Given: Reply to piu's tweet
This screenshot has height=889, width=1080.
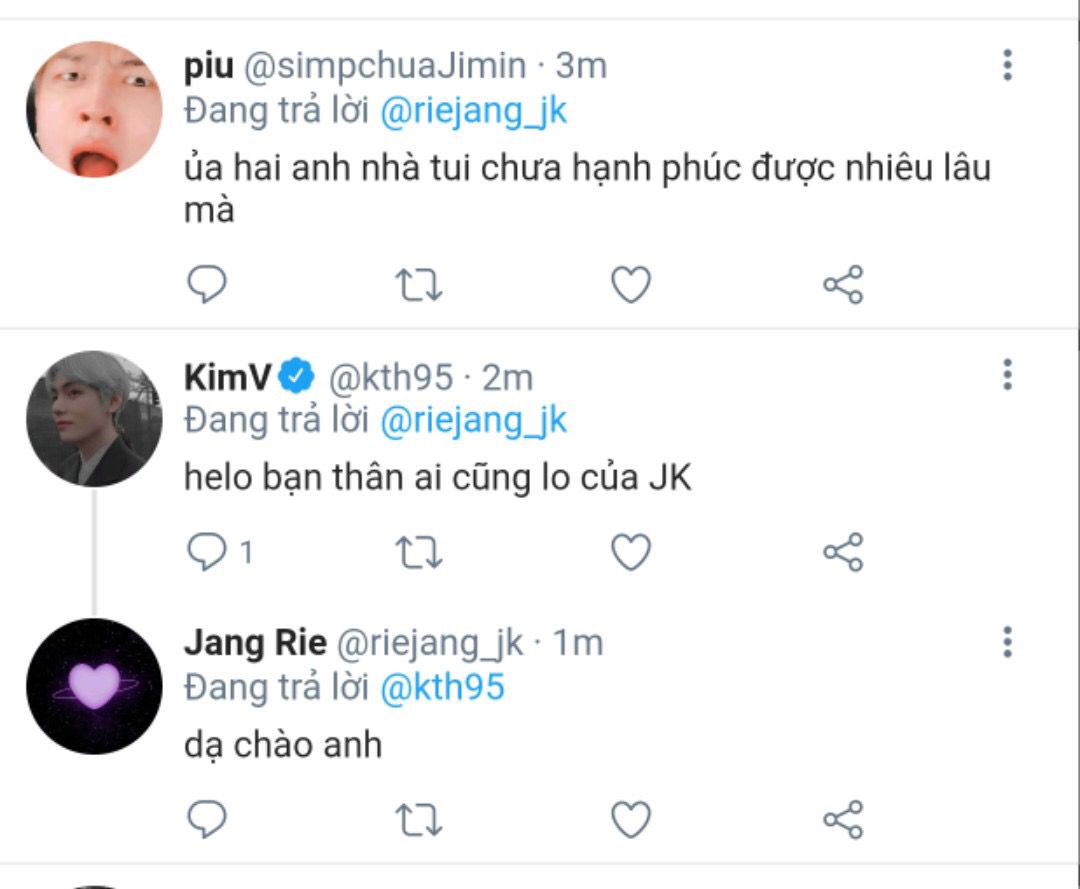Looking at the screenshot, I should 207,285.
